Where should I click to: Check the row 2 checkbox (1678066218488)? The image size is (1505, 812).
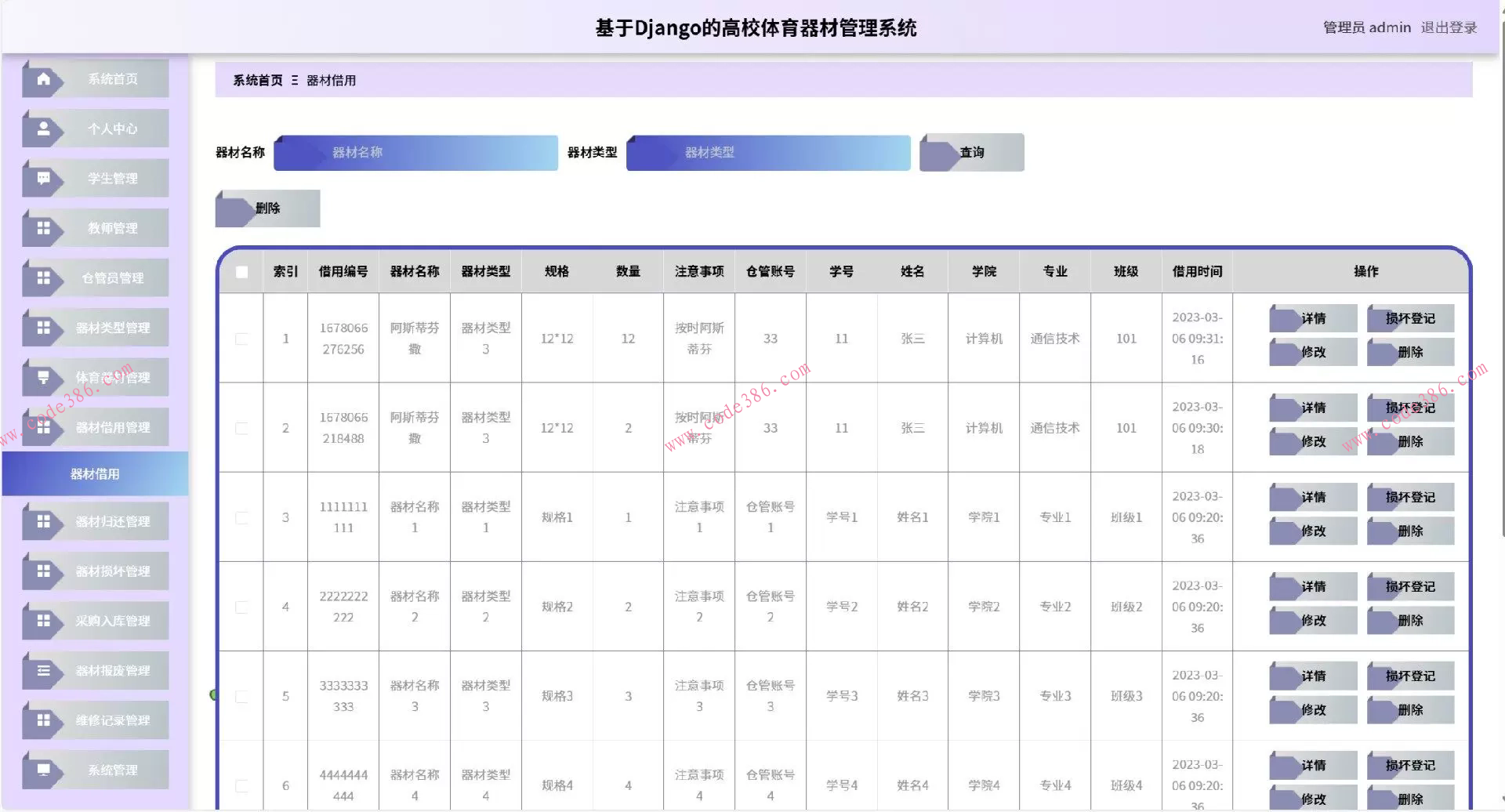241,428
